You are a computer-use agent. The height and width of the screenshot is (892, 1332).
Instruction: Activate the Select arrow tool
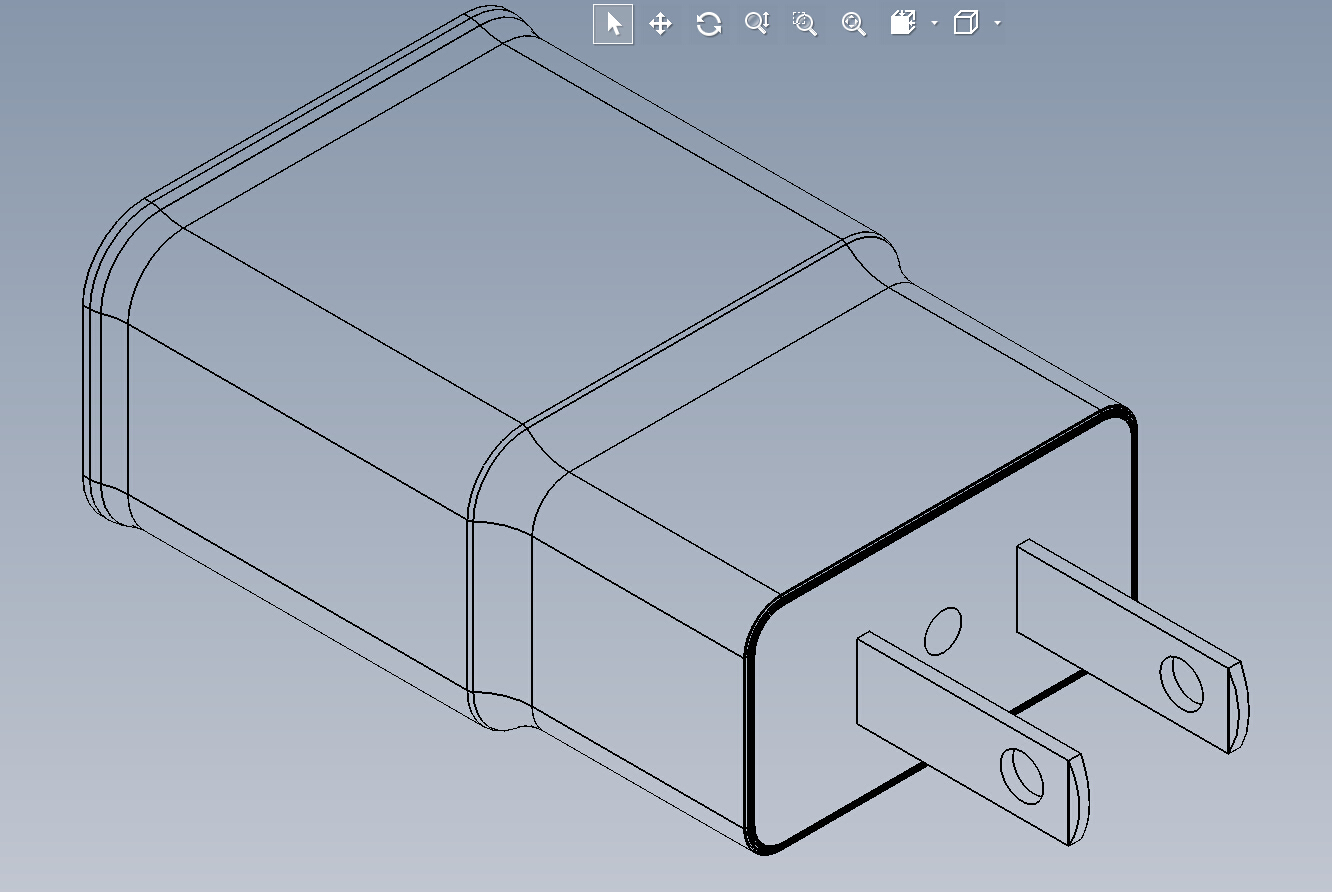tap(613, 24)
